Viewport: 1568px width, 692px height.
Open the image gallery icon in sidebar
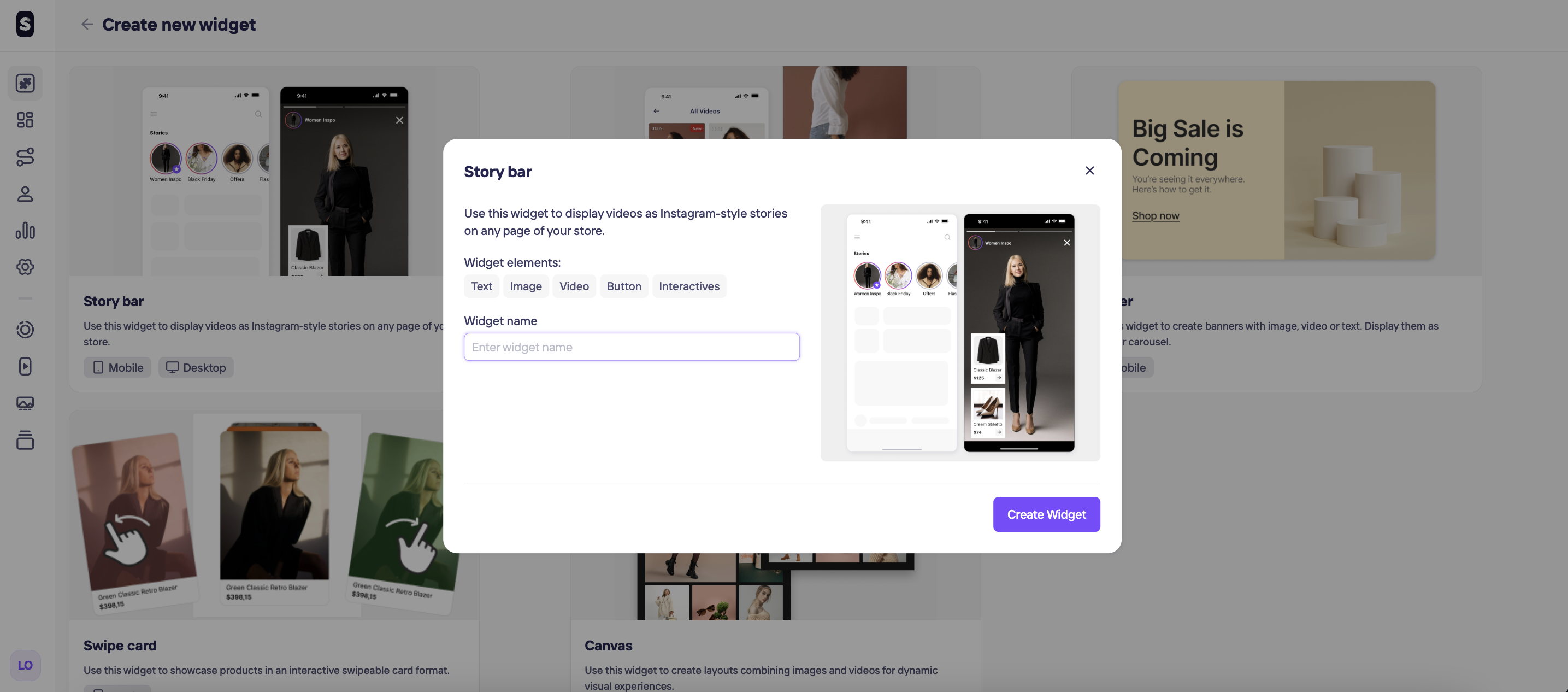click(25, 403)
